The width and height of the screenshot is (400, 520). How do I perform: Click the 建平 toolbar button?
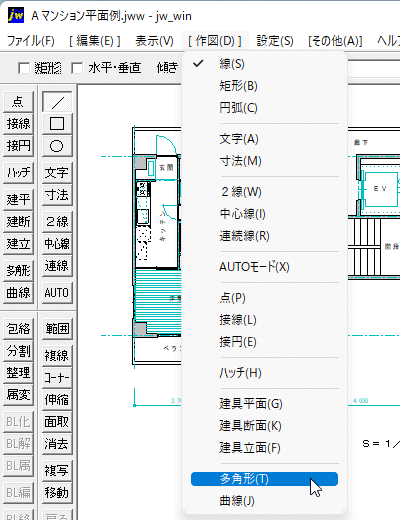coord(18,199)
